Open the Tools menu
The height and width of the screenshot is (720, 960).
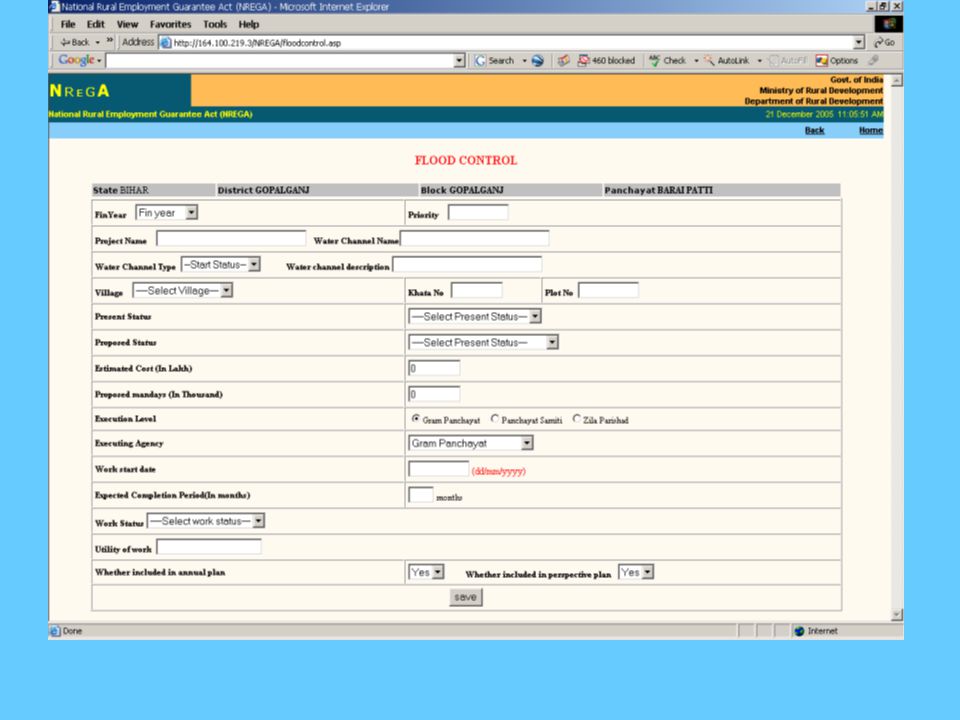215,24
